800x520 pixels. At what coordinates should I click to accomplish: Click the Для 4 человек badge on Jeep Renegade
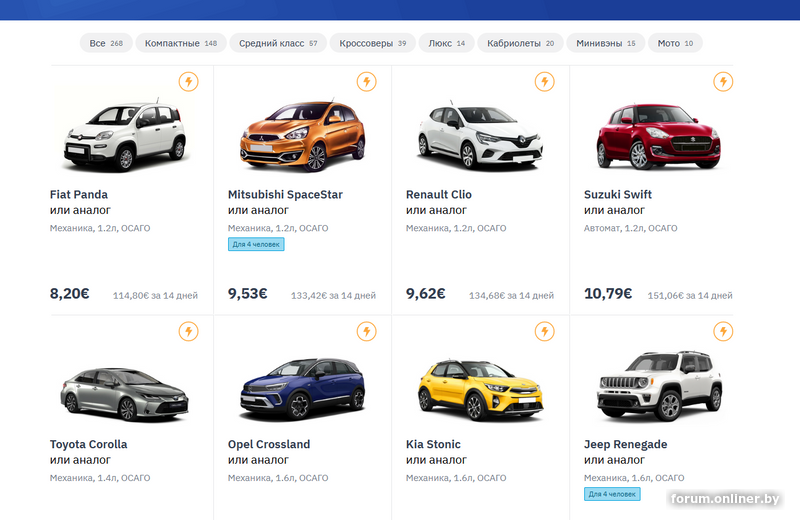coord(612,494)
